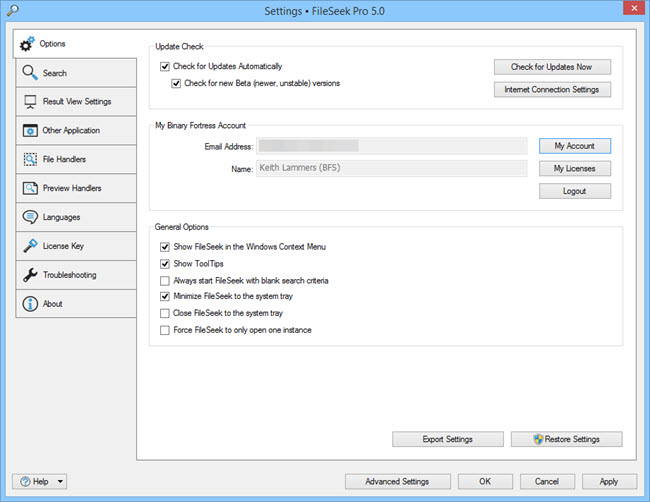Image resolution: width=650 pixels, height=502 pixels.
Task: Open Internet Connection Settings
Action: coord(552,90)
